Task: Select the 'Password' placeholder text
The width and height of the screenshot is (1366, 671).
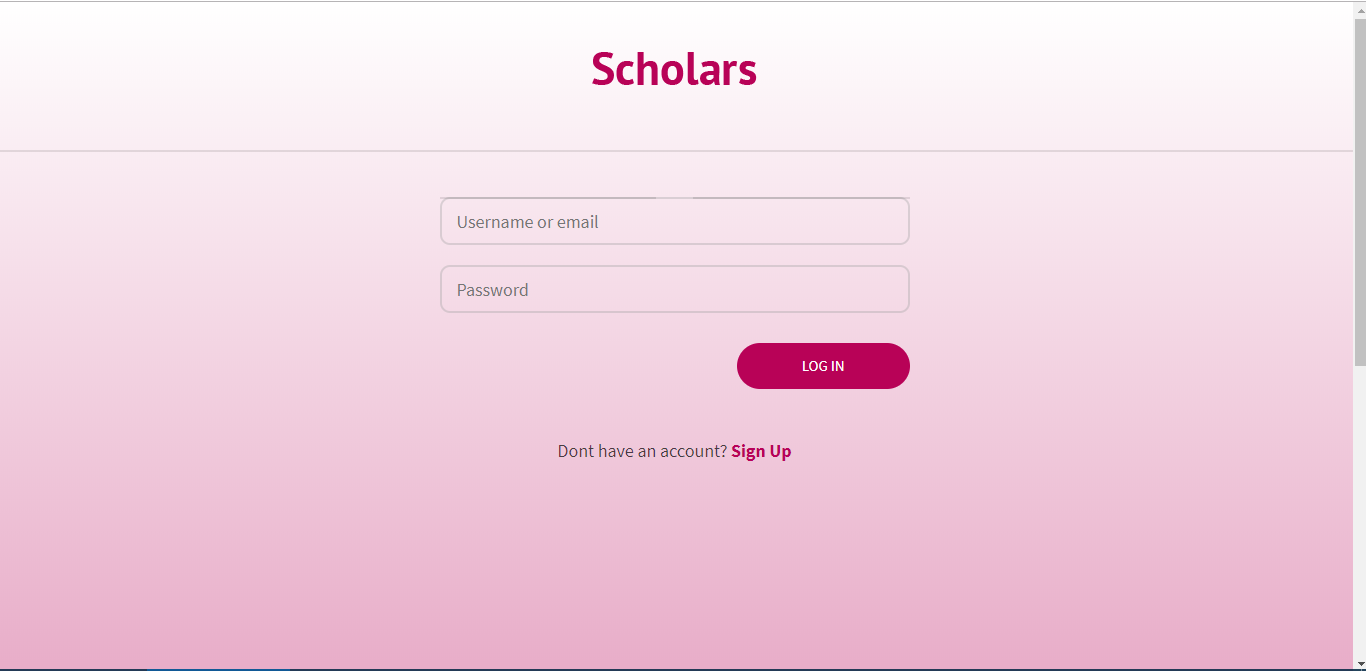Action: click(x=492, y=290)
